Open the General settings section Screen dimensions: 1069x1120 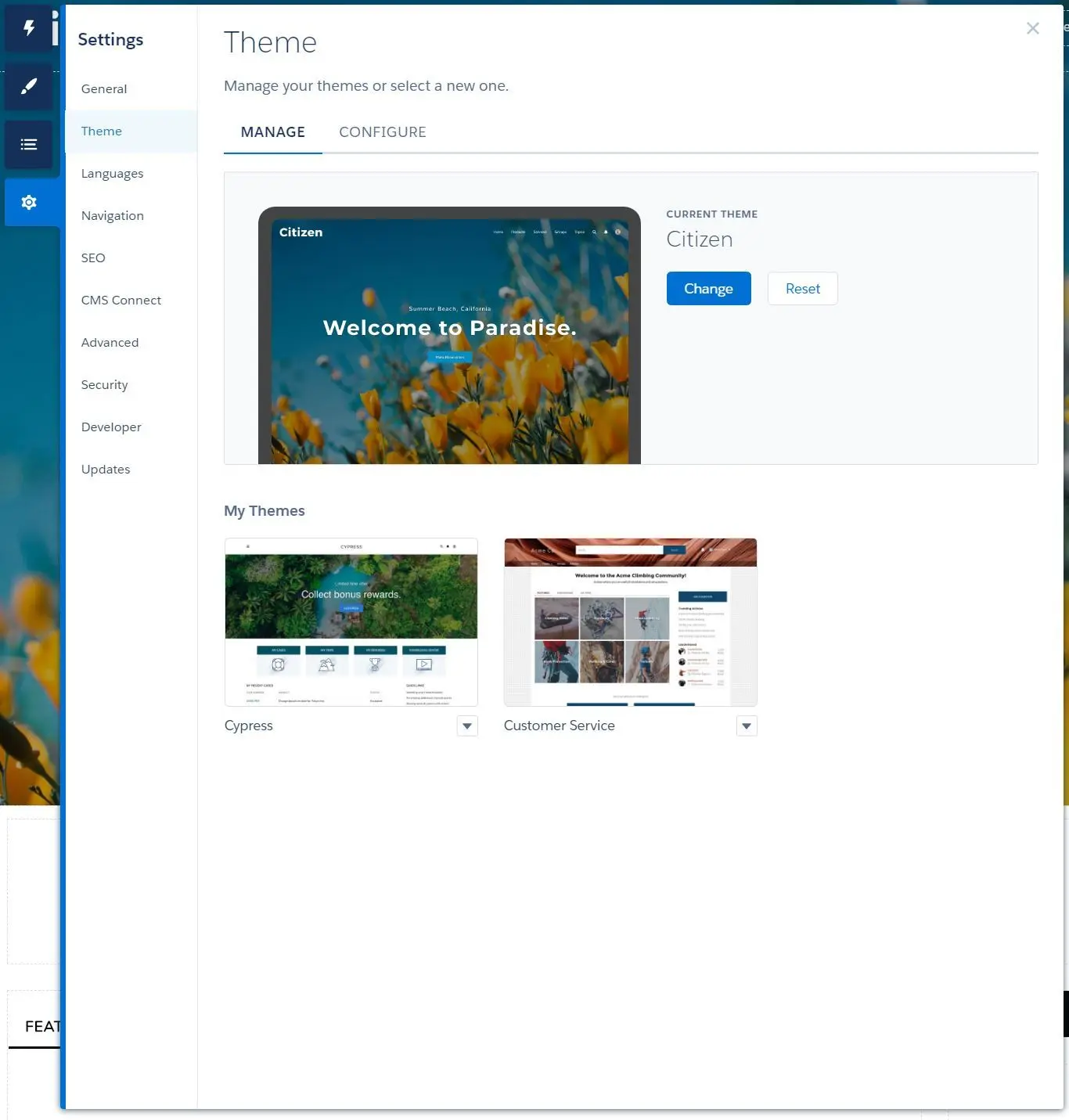click(x=131, y=88)
